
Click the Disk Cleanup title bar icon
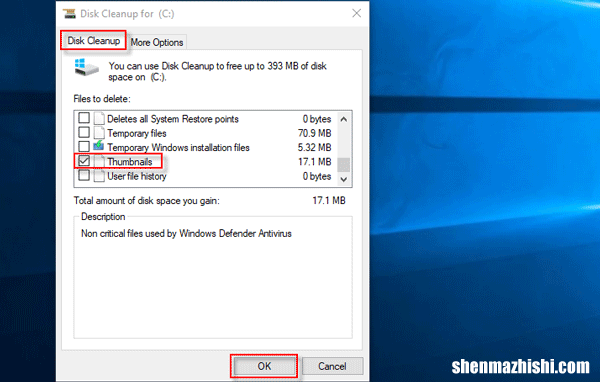tap(69, 14)
